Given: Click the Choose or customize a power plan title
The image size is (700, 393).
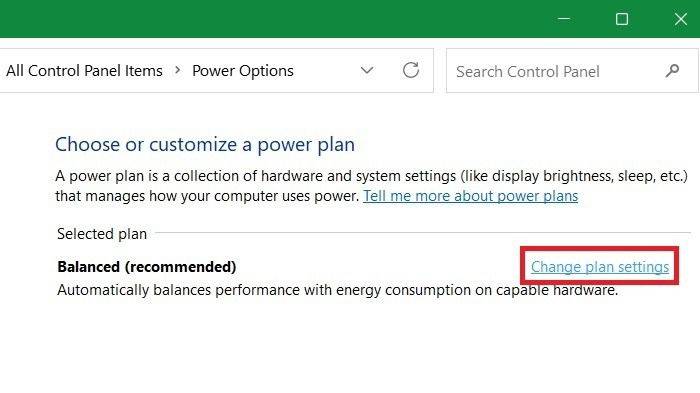Looking at the screenshot, I should [205, 145].
